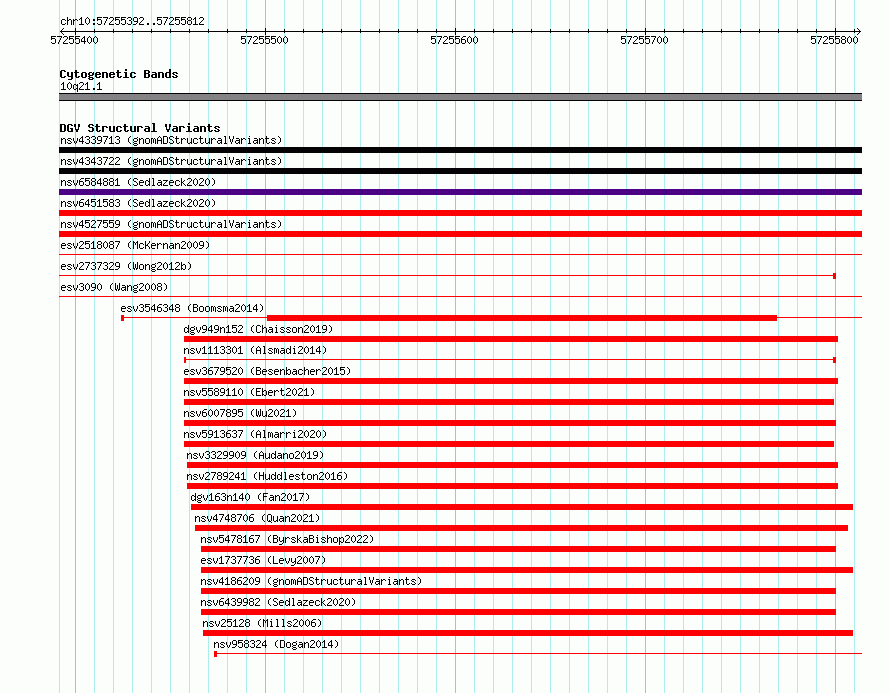Open nsv6451583 Sedlazeck2020 label
The width and height of the screenshot is (890, 693).
point(138,203)
